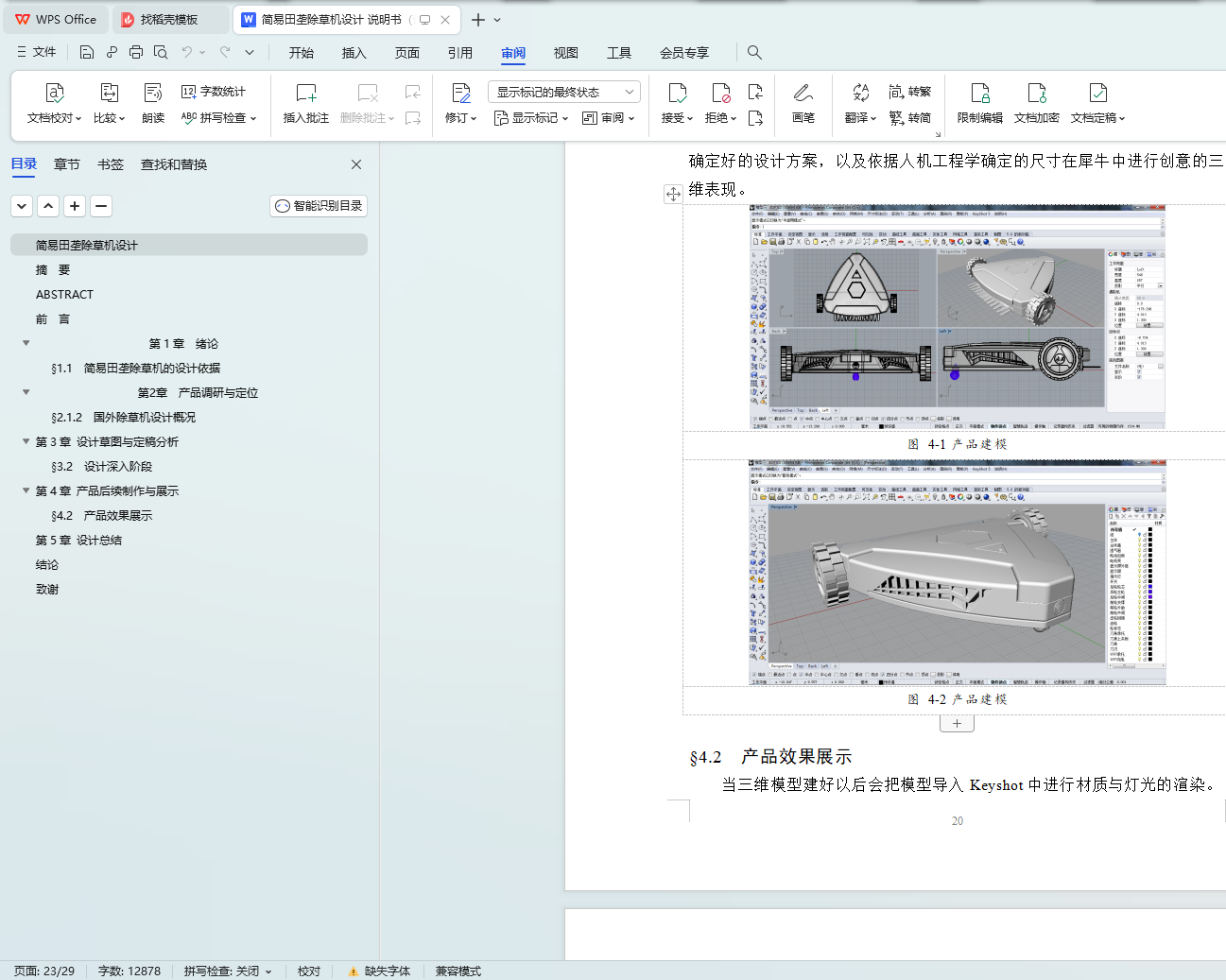Switch to the 视图 ribbon tab

coord(566,53)
